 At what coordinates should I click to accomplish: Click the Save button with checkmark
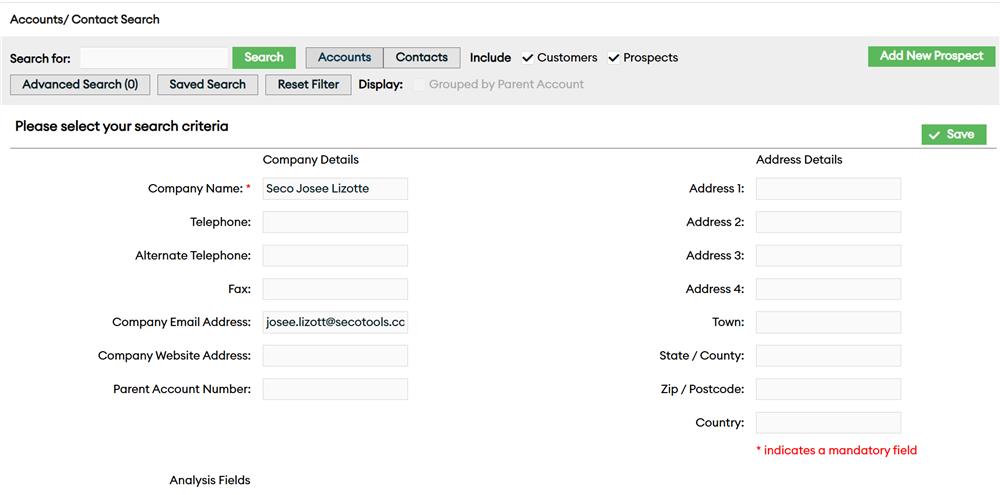click(x=953, y=134)
